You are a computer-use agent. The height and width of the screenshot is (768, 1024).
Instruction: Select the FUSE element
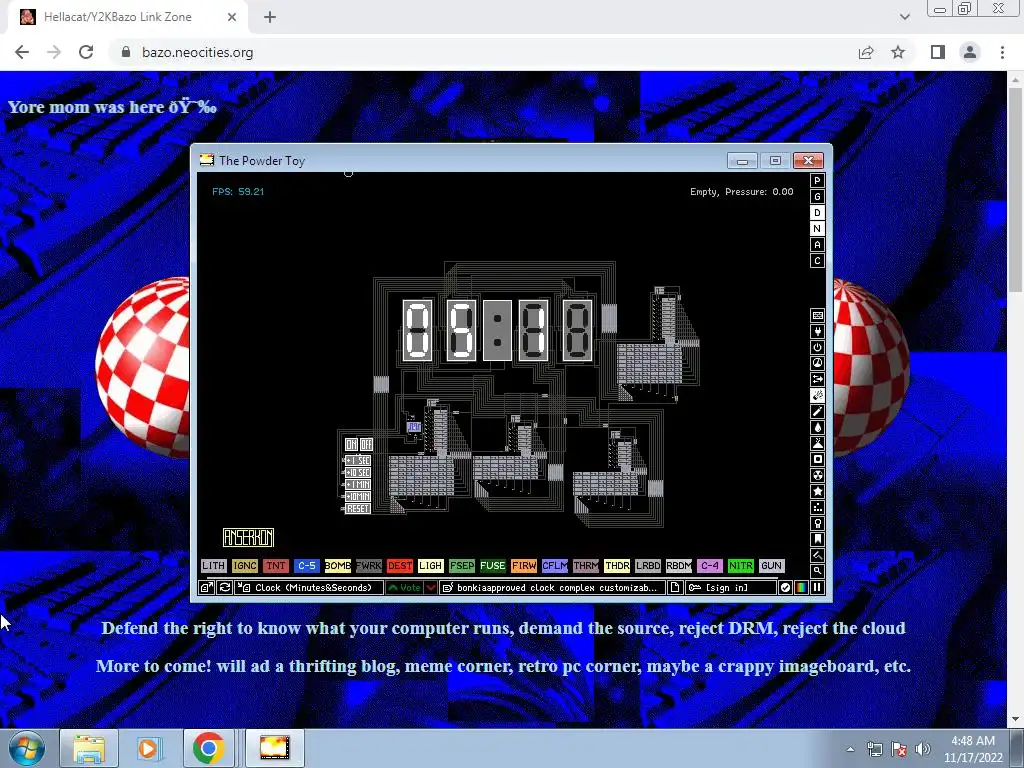[x=492, y=566]
